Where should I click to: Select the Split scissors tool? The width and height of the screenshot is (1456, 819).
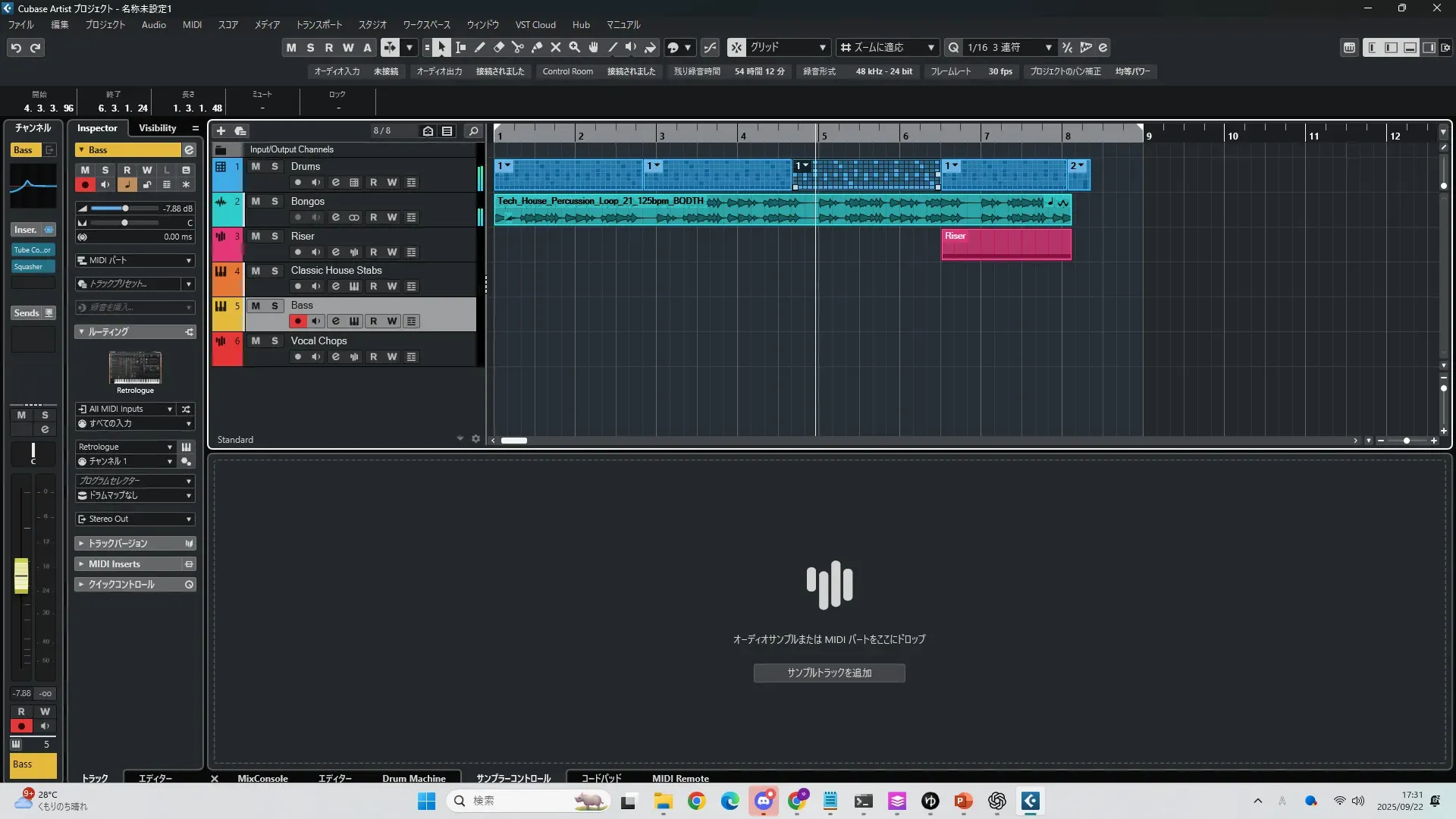point(518,47)
